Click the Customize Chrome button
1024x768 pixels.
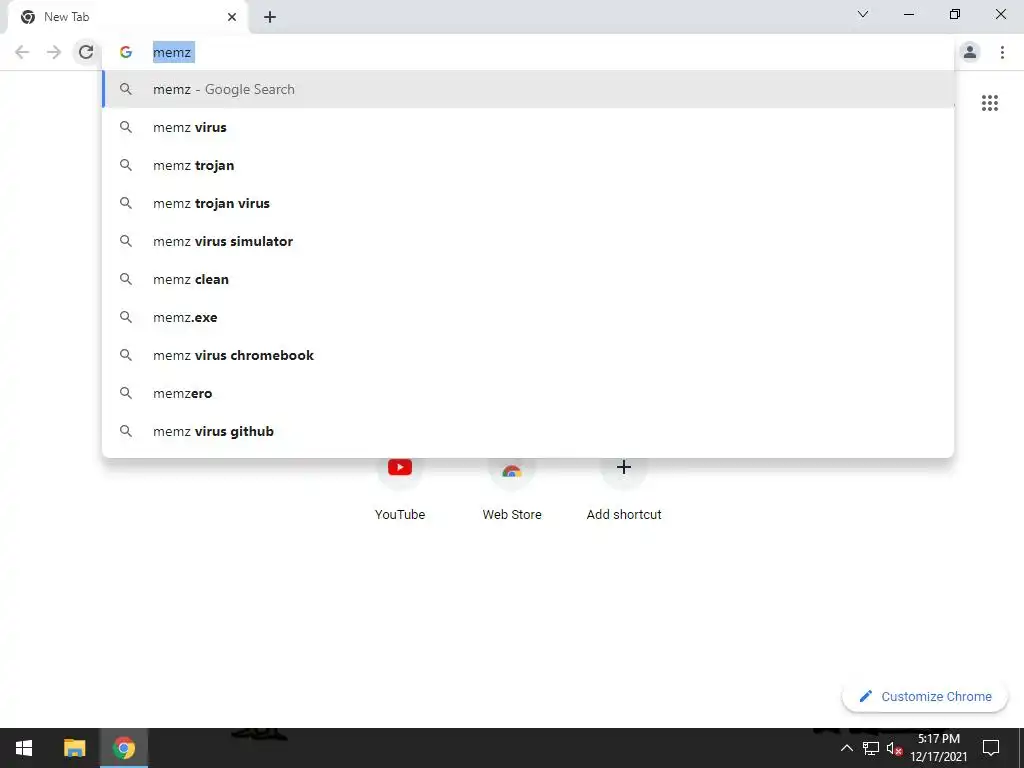pyautogui.click(x=925, y=696)
